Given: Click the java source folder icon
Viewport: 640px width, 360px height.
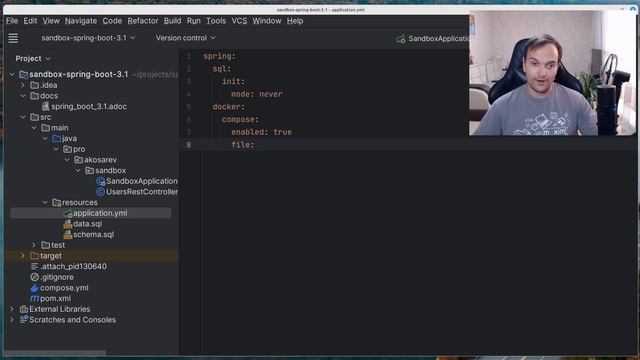Looking at the screenshot, I should (x=57, y=138).
